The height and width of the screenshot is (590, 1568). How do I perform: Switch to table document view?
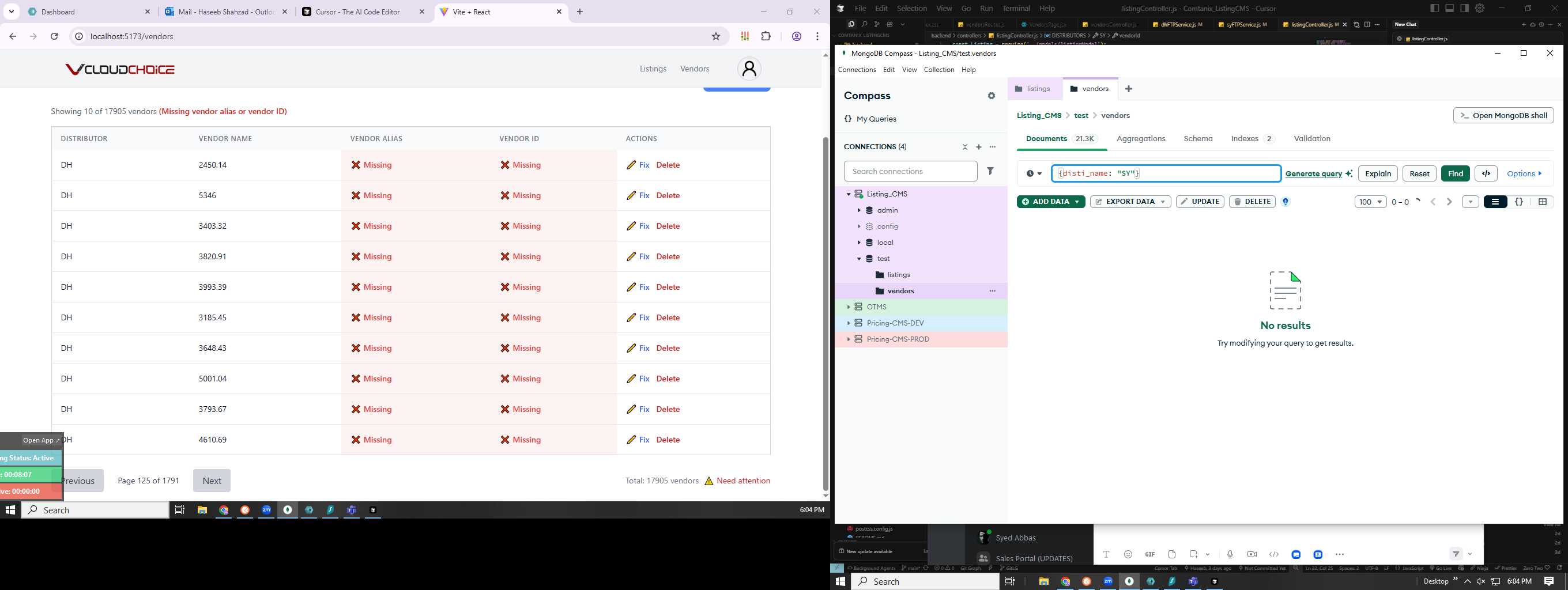tap(1543, 201)
